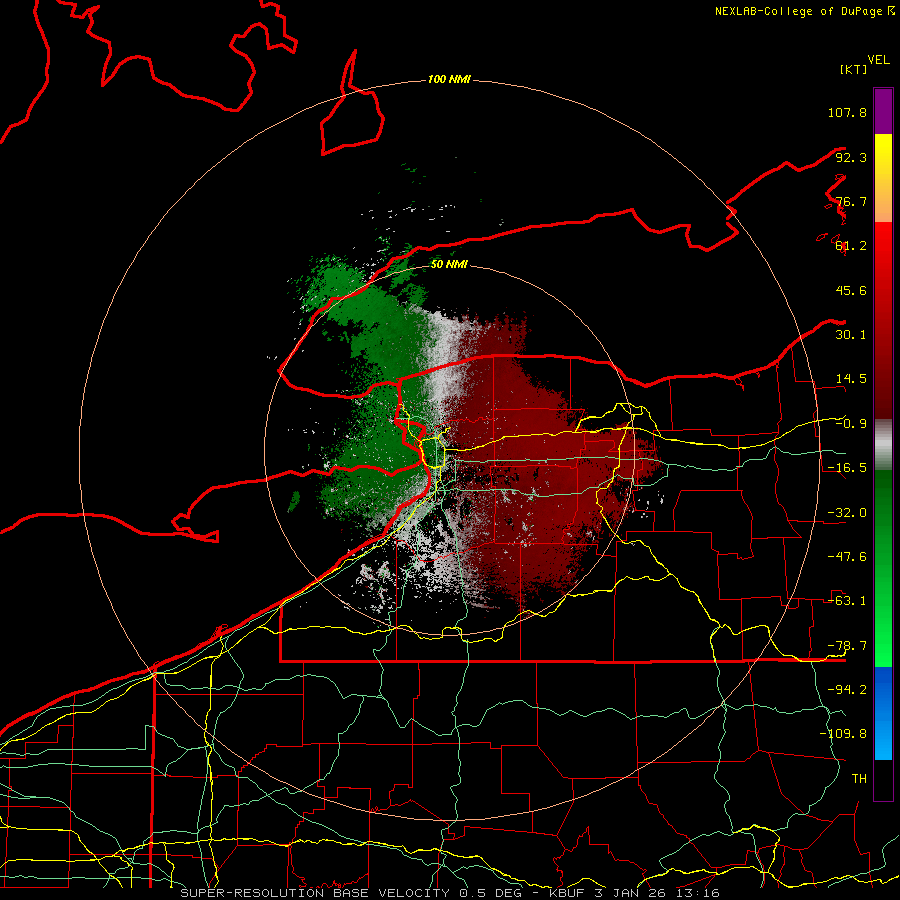
Task: Click the yellow-orange segment of color bar
Action: click(x=883, y=178)
